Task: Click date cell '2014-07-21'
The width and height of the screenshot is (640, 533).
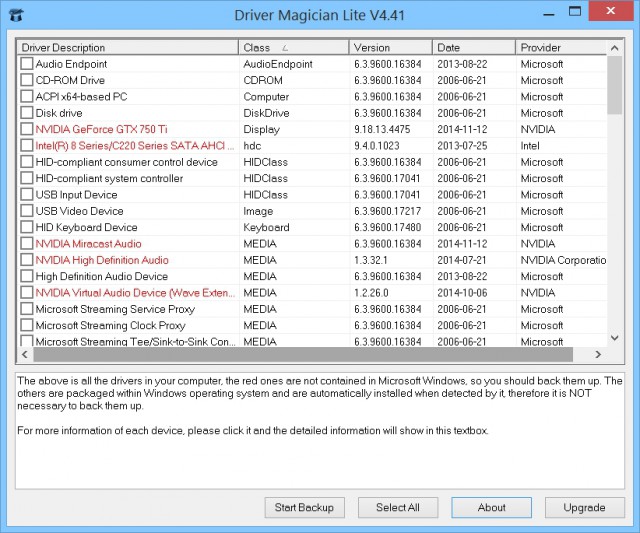Action: coord(462,260)
